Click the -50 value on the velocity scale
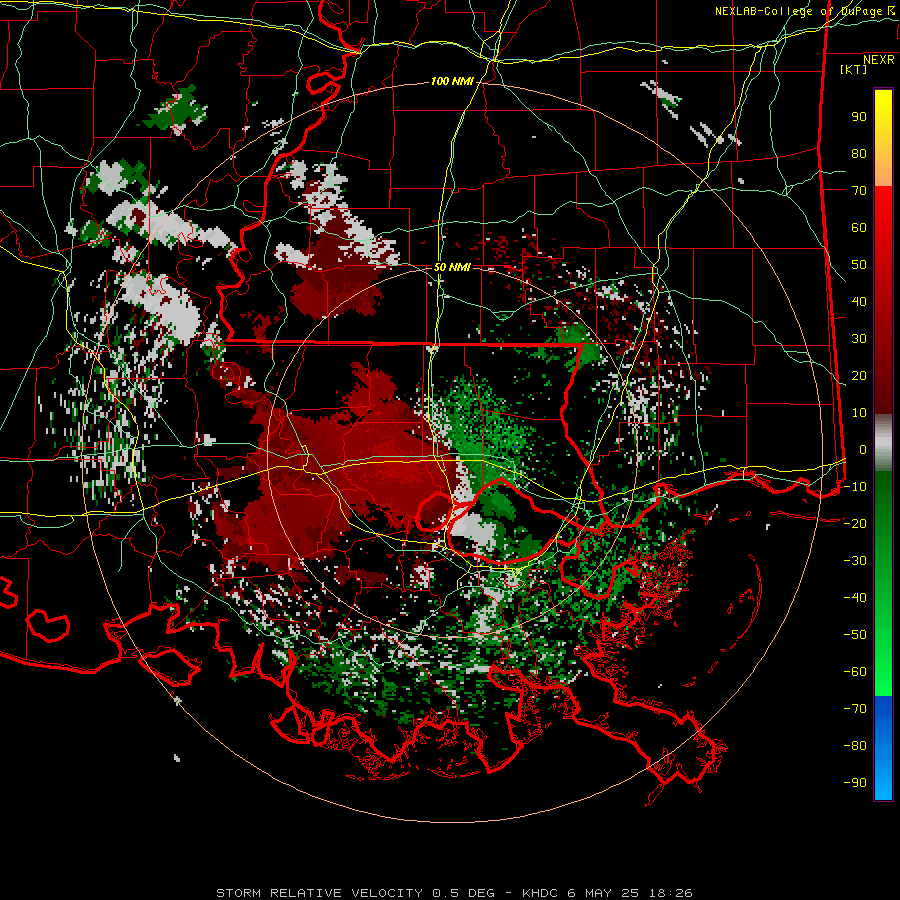The height and width of the screenshot is (900, 900). click(855, 635)
